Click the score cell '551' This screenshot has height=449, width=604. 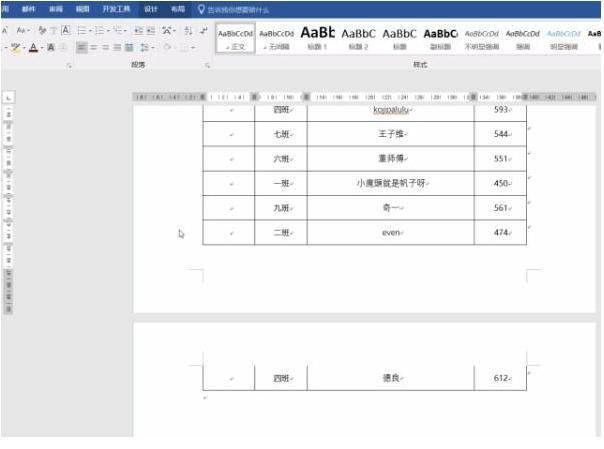tap(500, 159)
